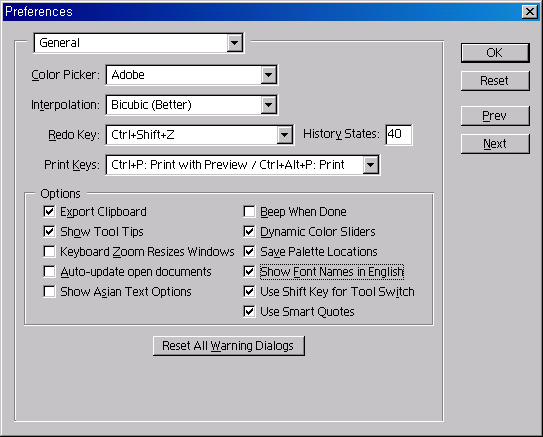Enable Keyboard Zoom Resizes Windows
543x437 pixels.
click(49, 251)
